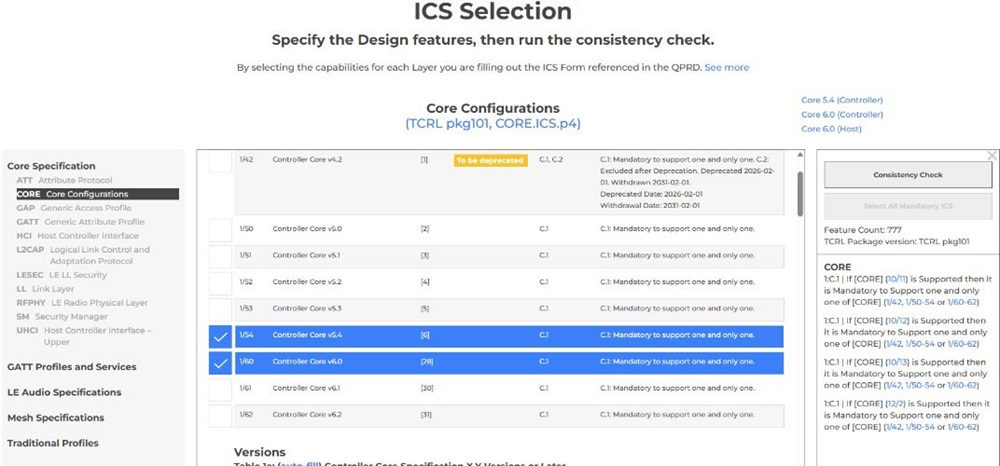Expand the LE Audio Specifications section

pos(64,392)
